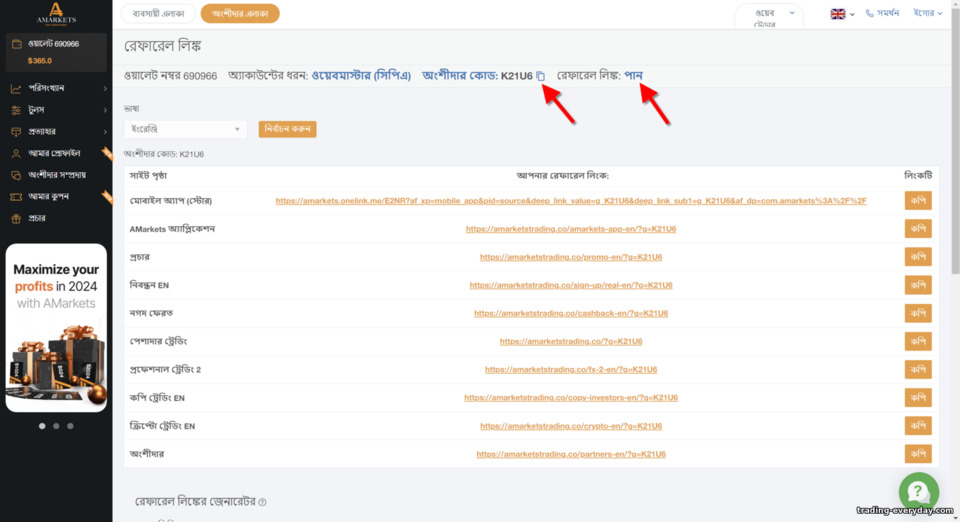Copy the অংশীদার partners-en link
Image resolution: width=960 pixels, height=522 pixels.
918,454
